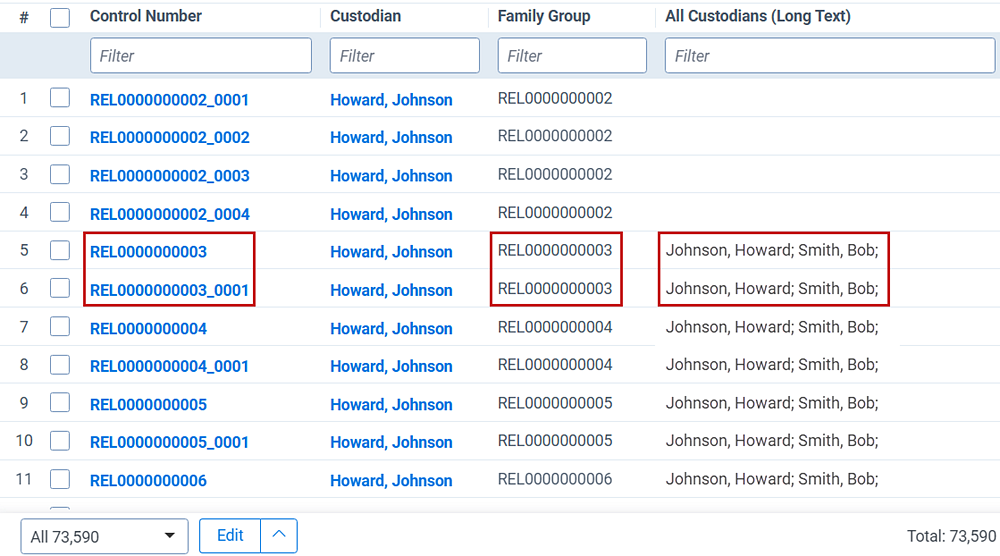Expand the Edit button's caret menu
1000x556 pixels.
279,536
